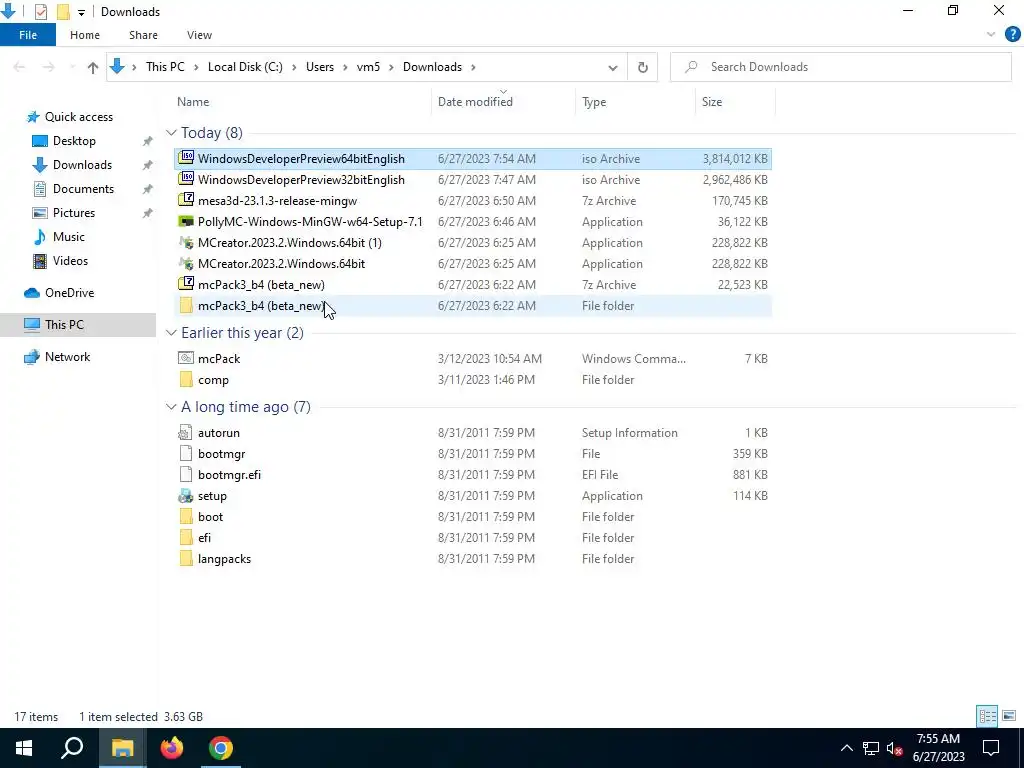Switch to Details view layout
This screenshot has width=1024, height=768.
(x=987, y=716)
